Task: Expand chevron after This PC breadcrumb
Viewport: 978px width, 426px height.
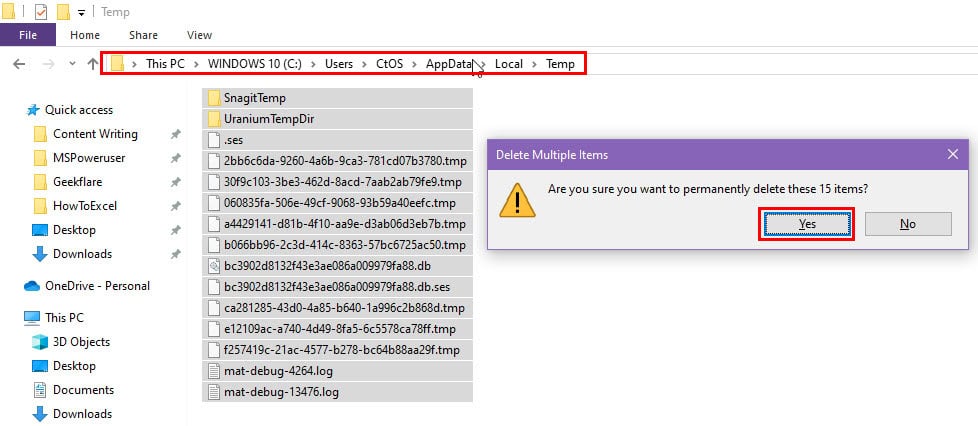Action: pyautogui.click(x=196, y=64)
